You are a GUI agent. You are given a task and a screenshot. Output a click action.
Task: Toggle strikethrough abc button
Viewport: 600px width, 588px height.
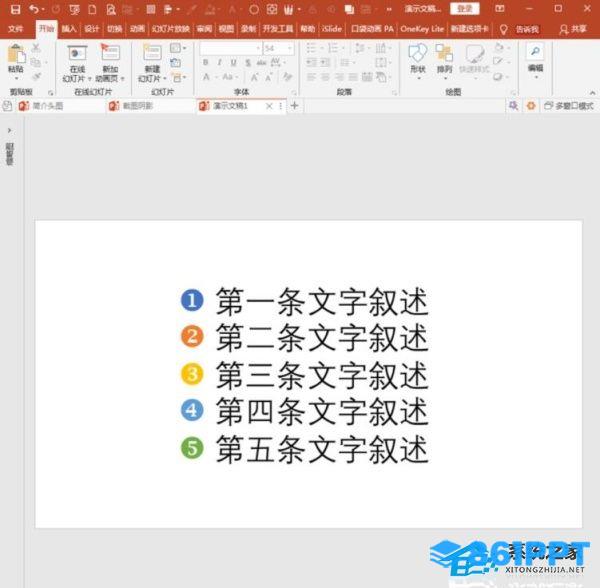(x=261, y=63)
